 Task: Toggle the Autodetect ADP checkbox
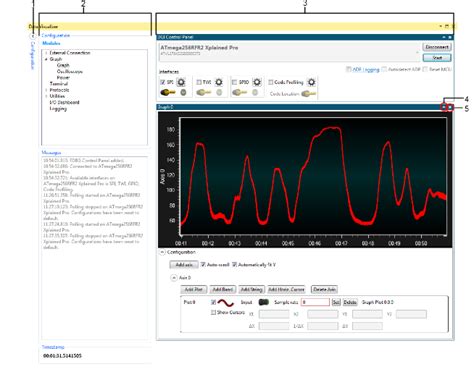384,69
